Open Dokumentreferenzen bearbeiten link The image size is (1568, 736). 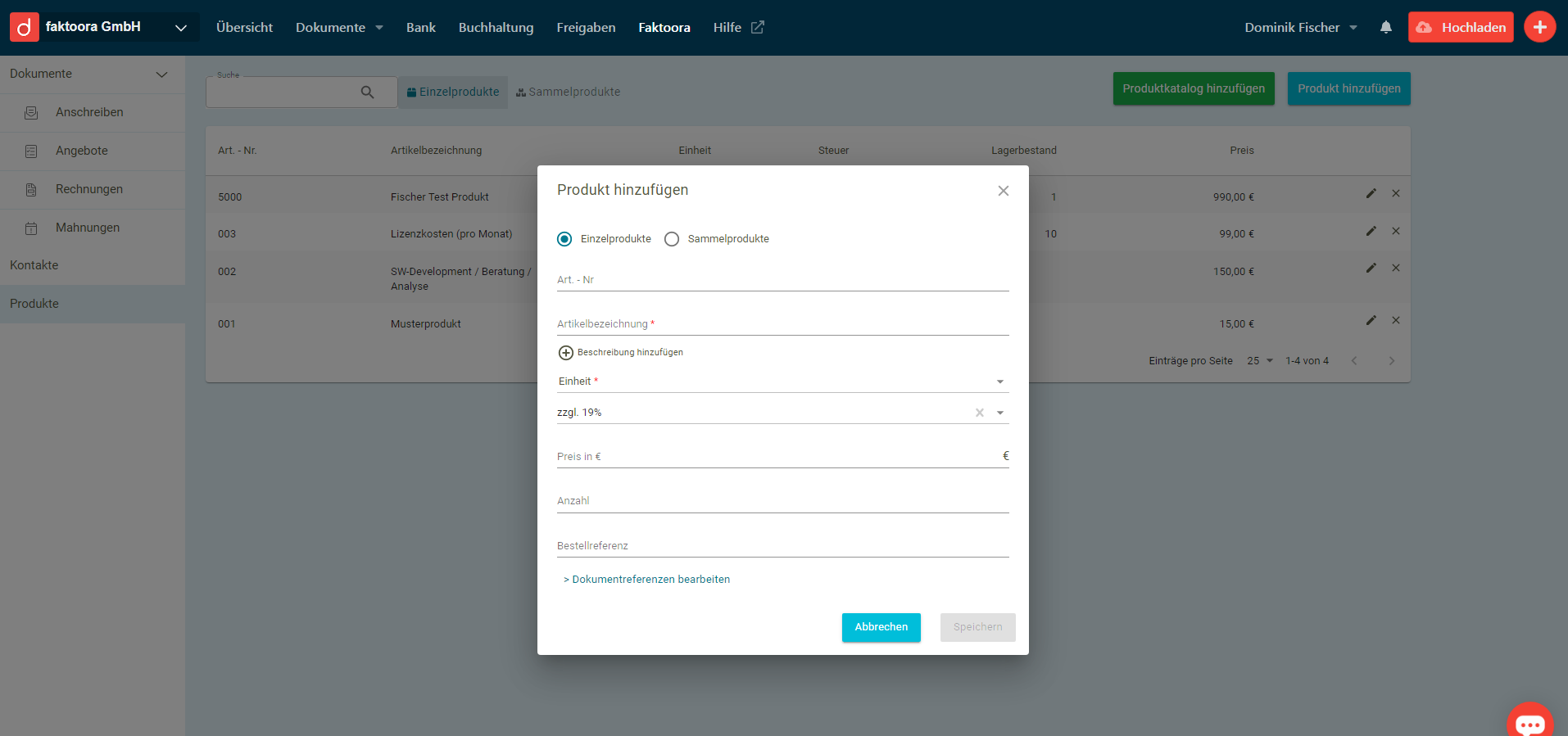tap(646, 579)
